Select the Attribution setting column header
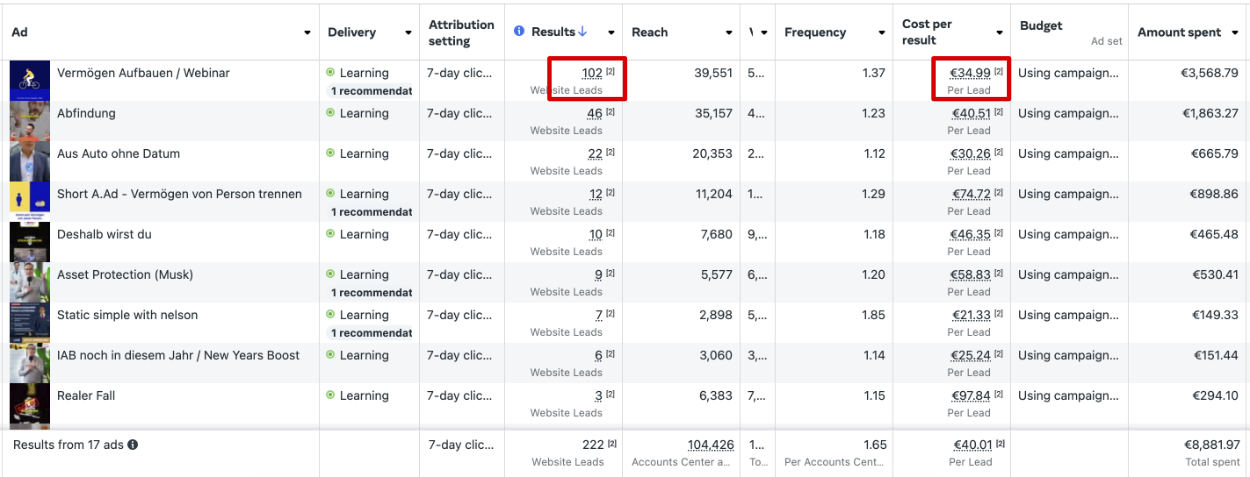The height and width of the screenshot is (477, 1250). pos(461,32)
